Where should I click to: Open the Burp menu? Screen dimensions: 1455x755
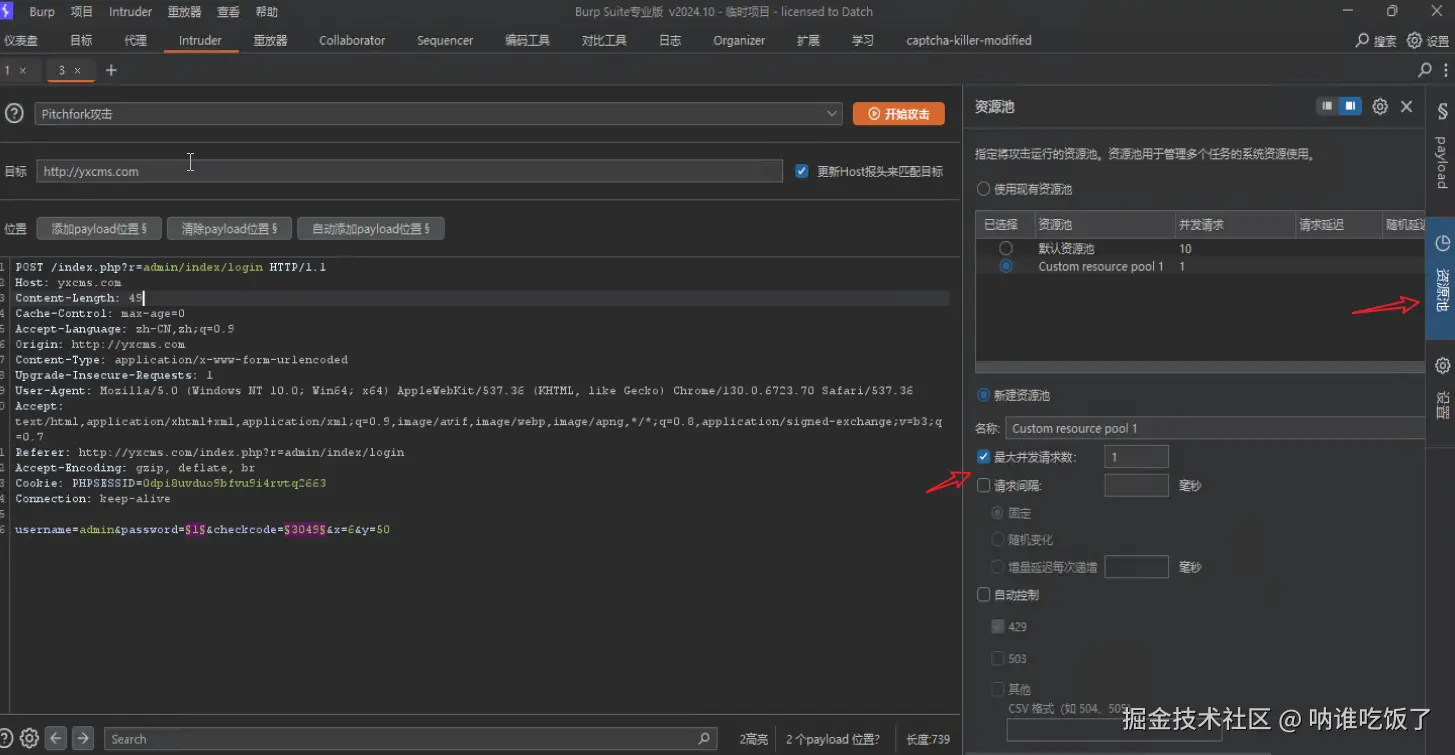pyautogui.click(x=42, y=12)
